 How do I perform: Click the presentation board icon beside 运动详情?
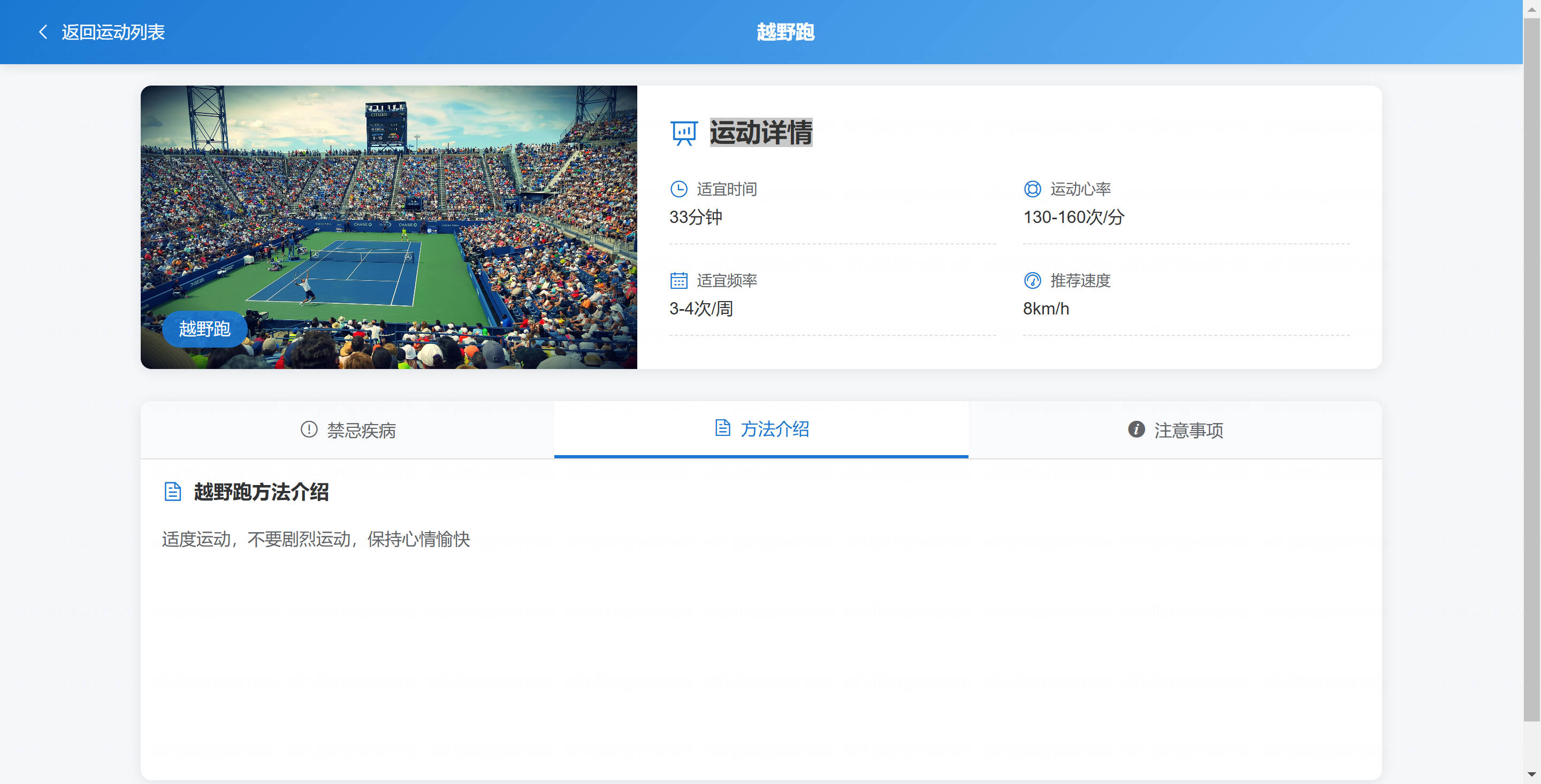tap(684, 133)
